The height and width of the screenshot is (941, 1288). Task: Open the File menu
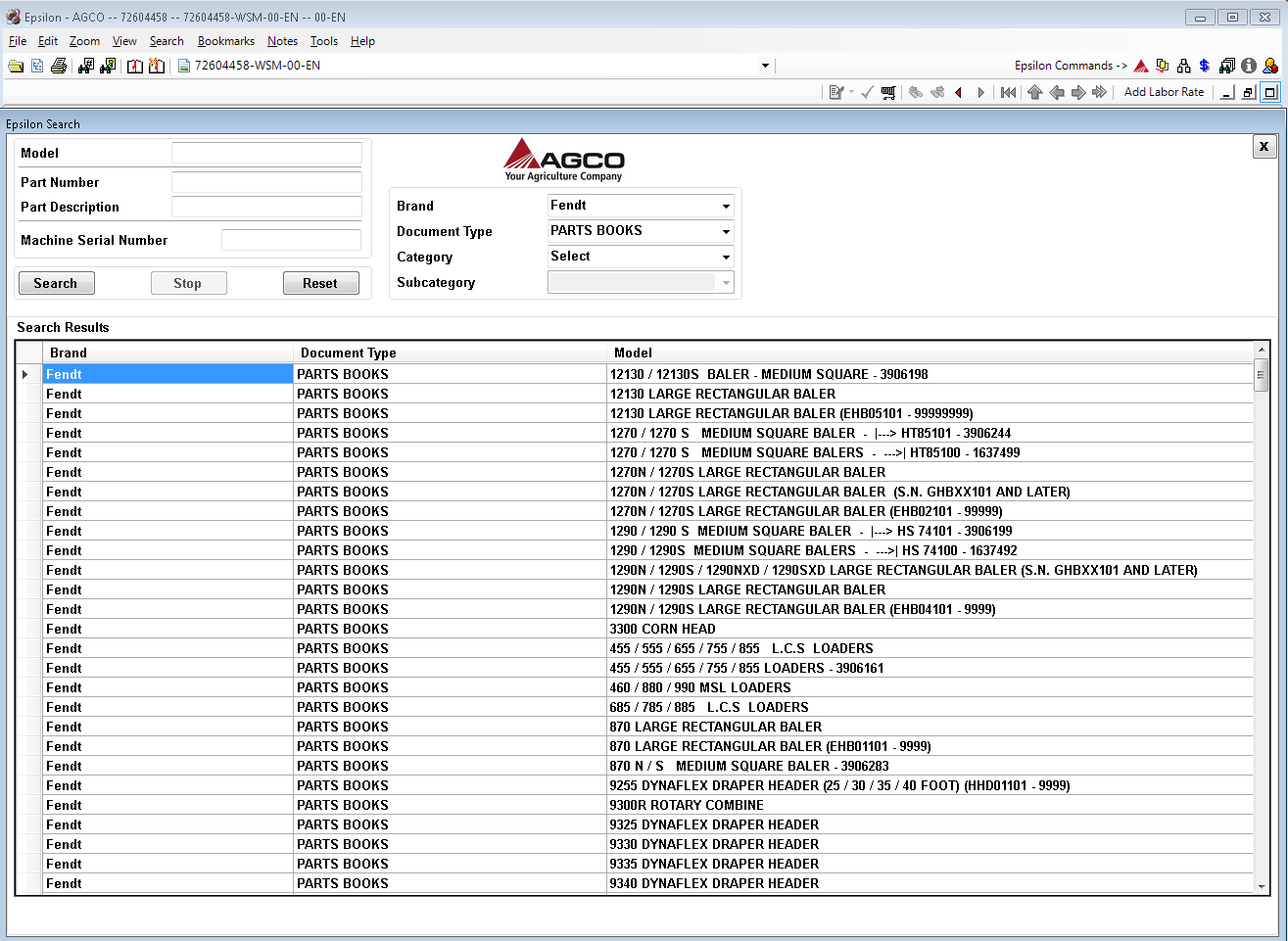(x=18, y=41)
